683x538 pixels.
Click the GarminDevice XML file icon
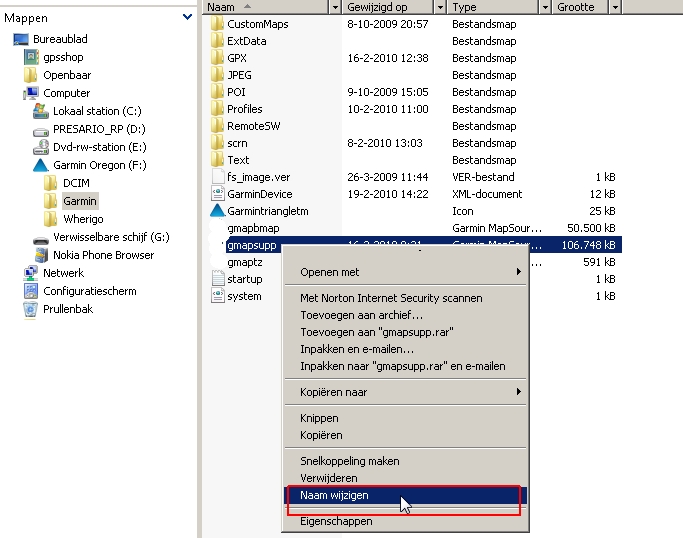click(217, 194)
